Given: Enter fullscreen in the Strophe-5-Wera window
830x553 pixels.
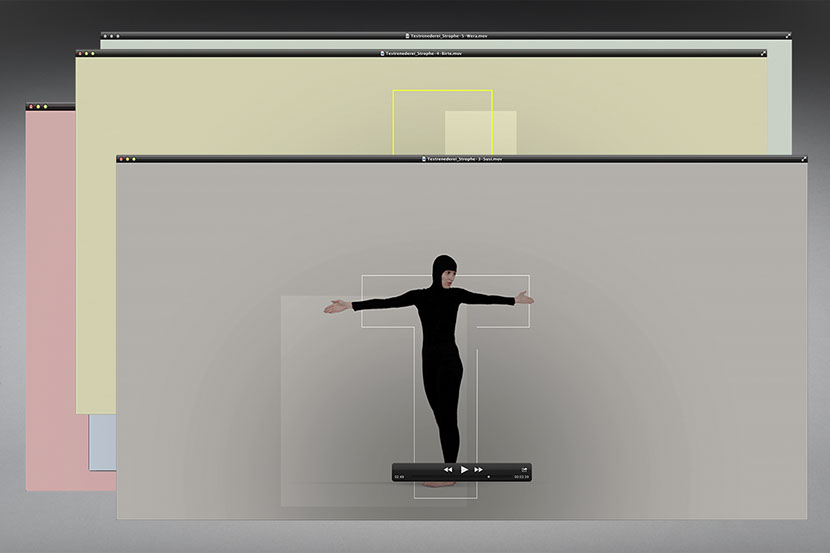Looking at the screenshot, I should [x=788, y=36].
